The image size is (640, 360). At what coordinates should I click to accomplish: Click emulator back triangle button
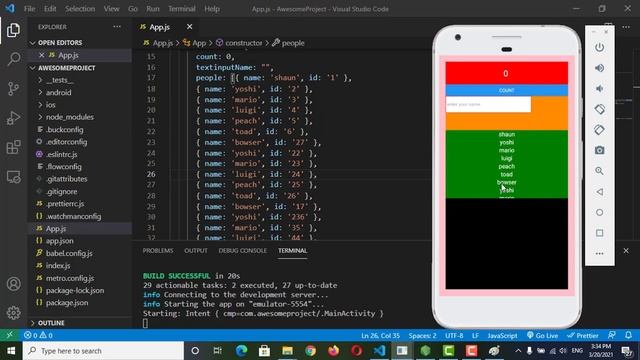coord(599,191)
